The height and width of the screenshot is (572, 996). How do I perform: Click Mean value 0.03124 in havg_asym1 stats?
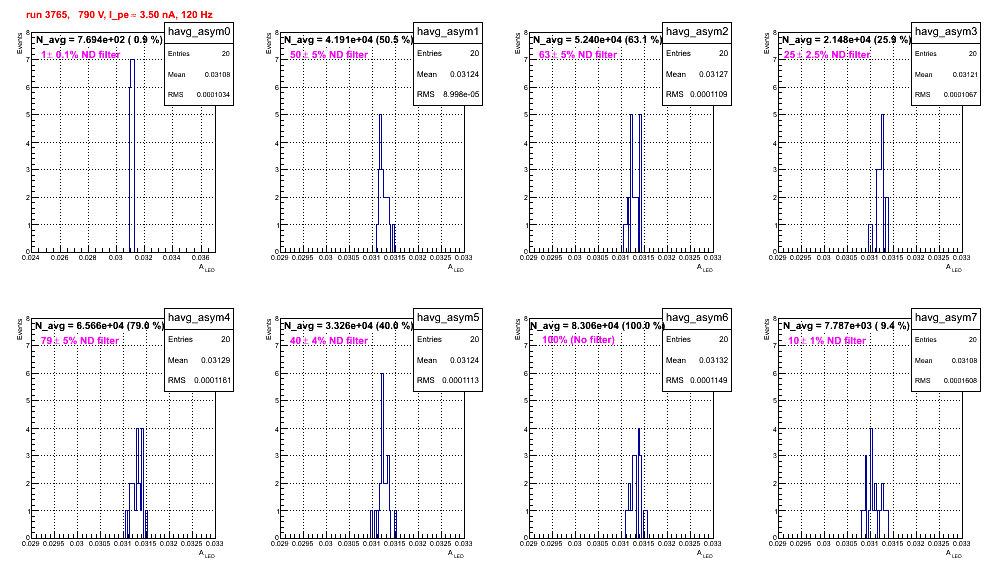click(465, 74)
